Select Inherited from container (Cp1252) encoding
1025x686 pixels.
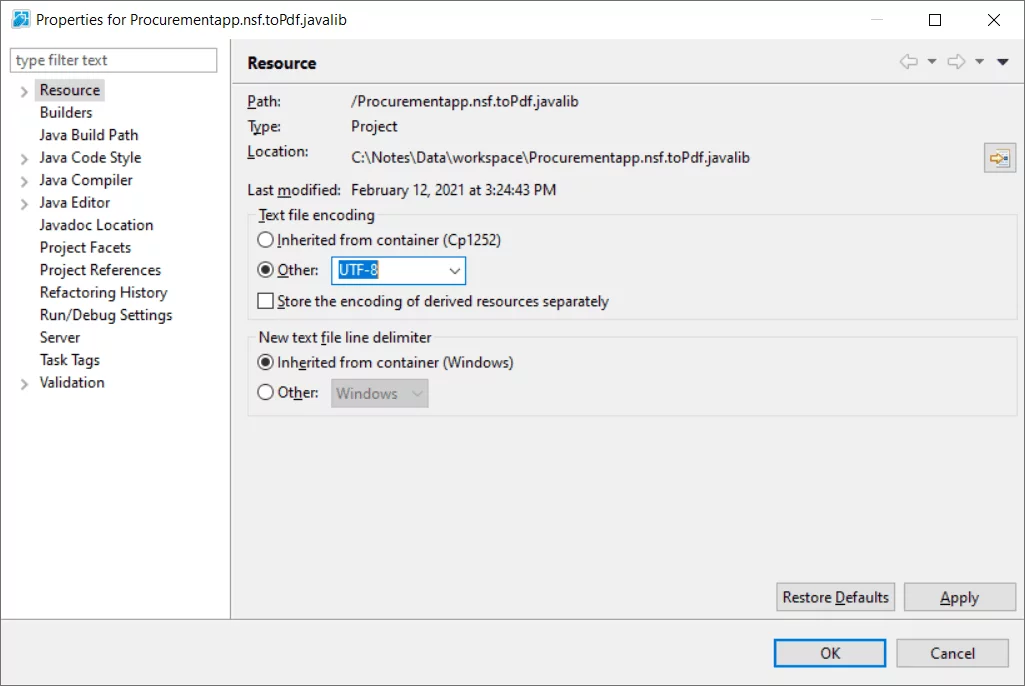point(265,240)
